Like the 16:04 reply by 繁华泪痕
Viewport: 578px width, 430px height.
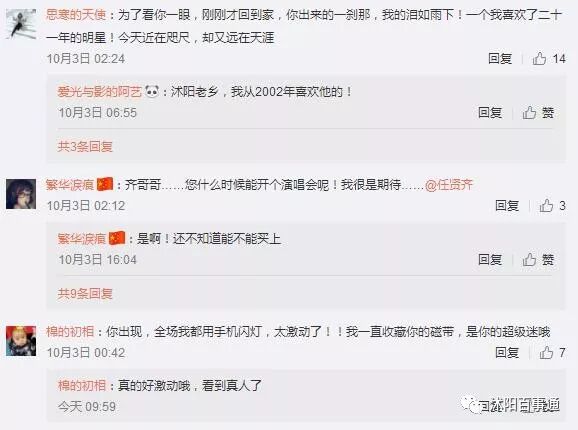(538, 260)
